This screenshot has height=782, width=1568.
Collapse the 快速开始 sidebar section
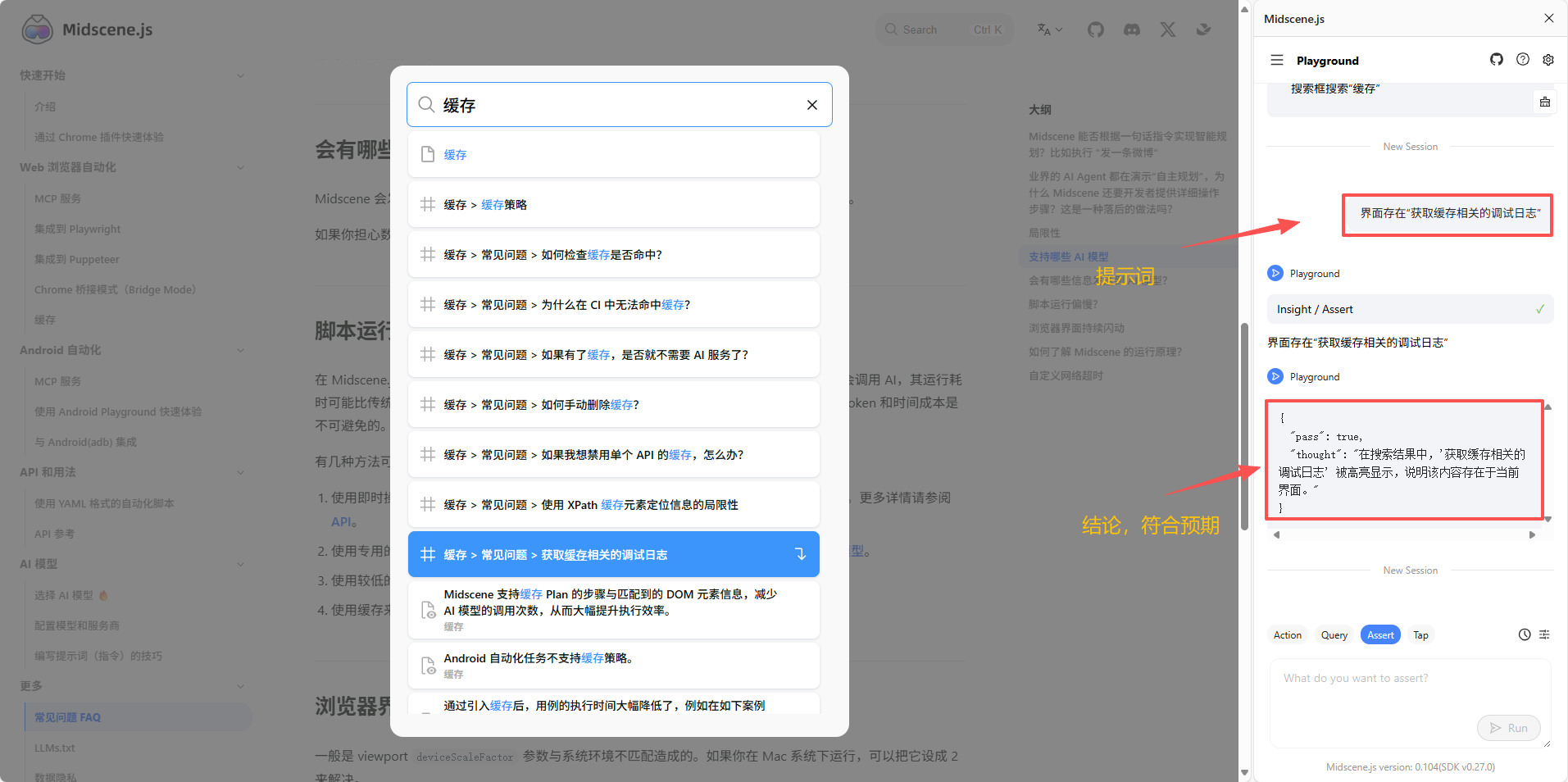click(240, 75)
